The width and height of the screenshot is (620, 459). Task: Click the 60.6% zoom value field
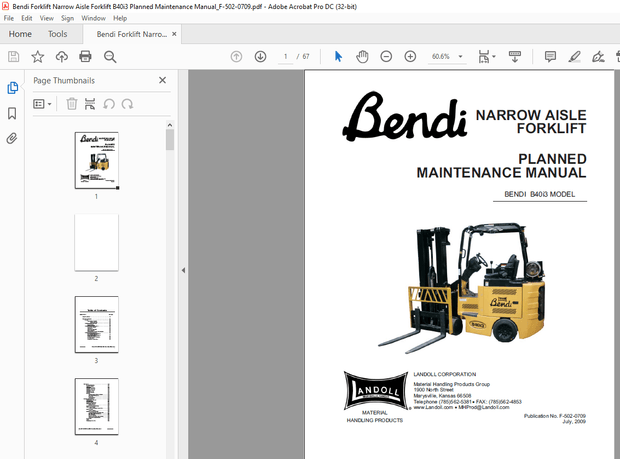[x=440, y=57]
